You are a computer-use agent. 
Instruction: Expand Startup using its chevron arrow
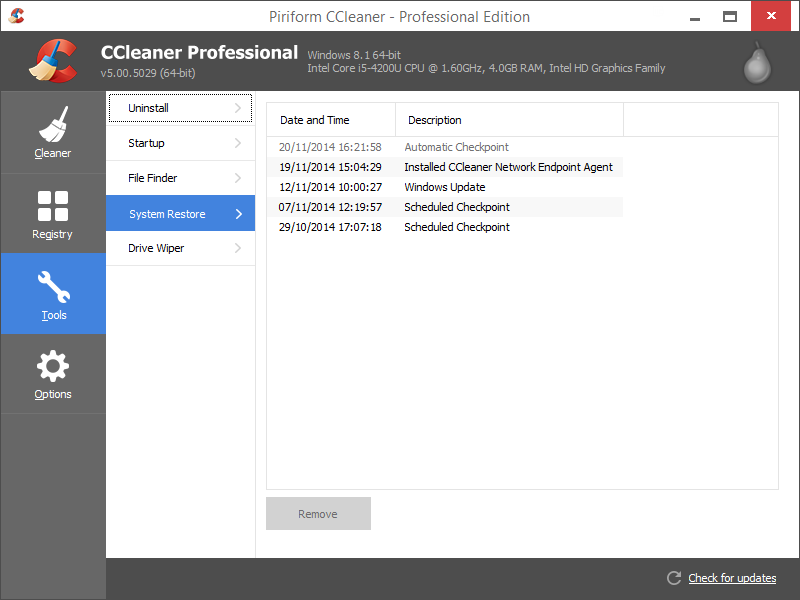pyautogui.click(x=240, y=143)
